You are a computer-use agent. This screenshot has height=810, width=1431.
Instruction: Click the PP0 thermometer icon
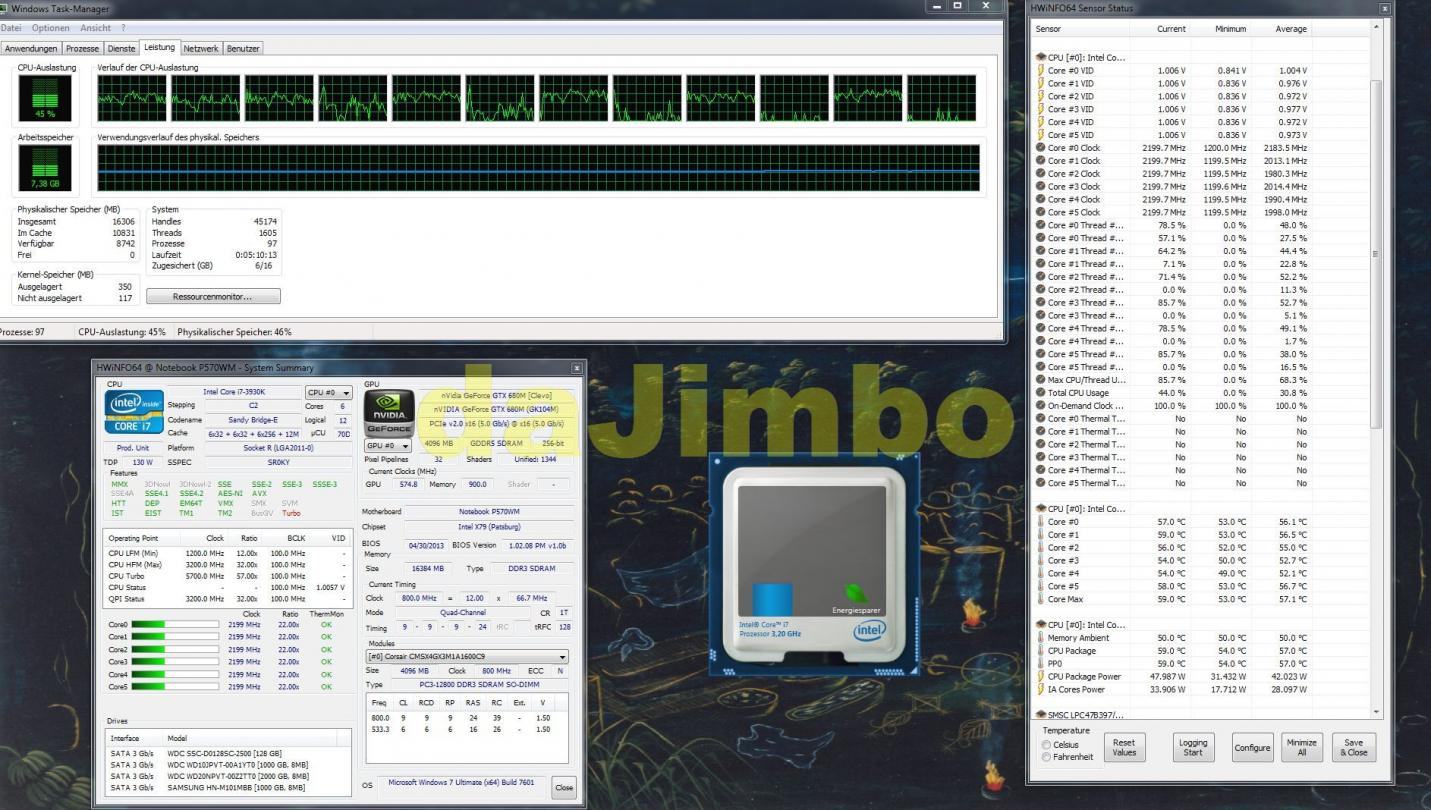click(1041, 663)
